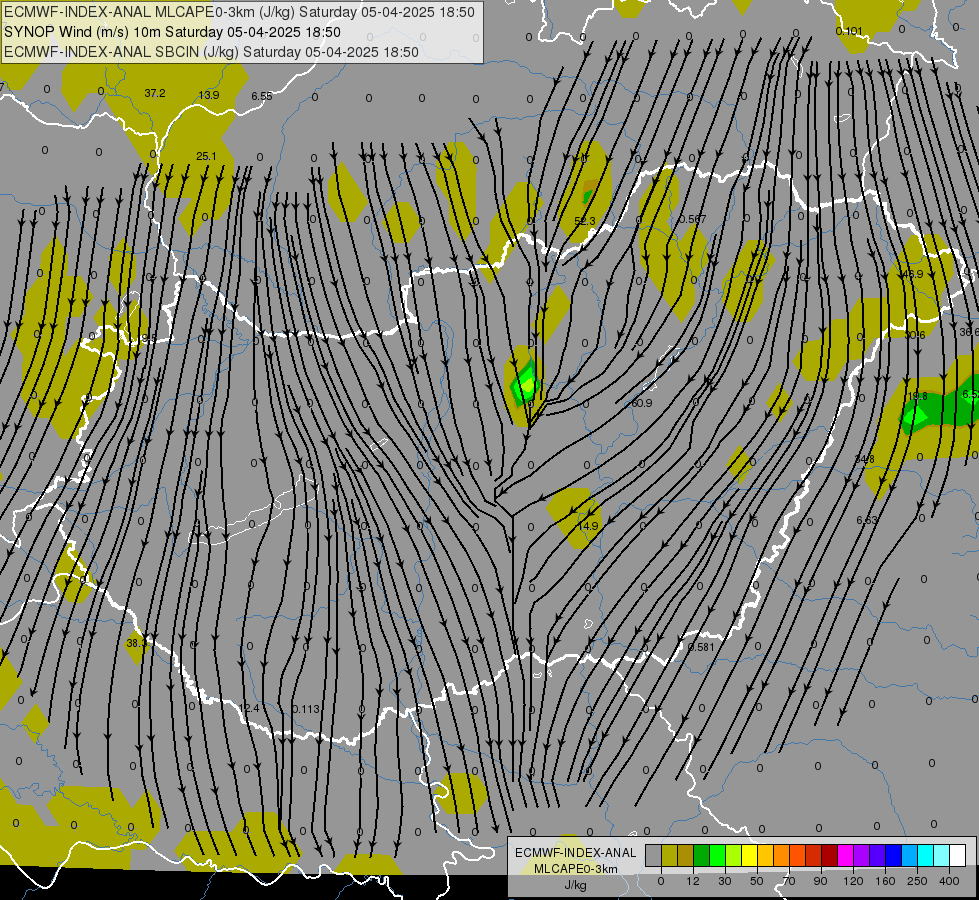Select the violet legend swatch before 160

click(878, 855)
